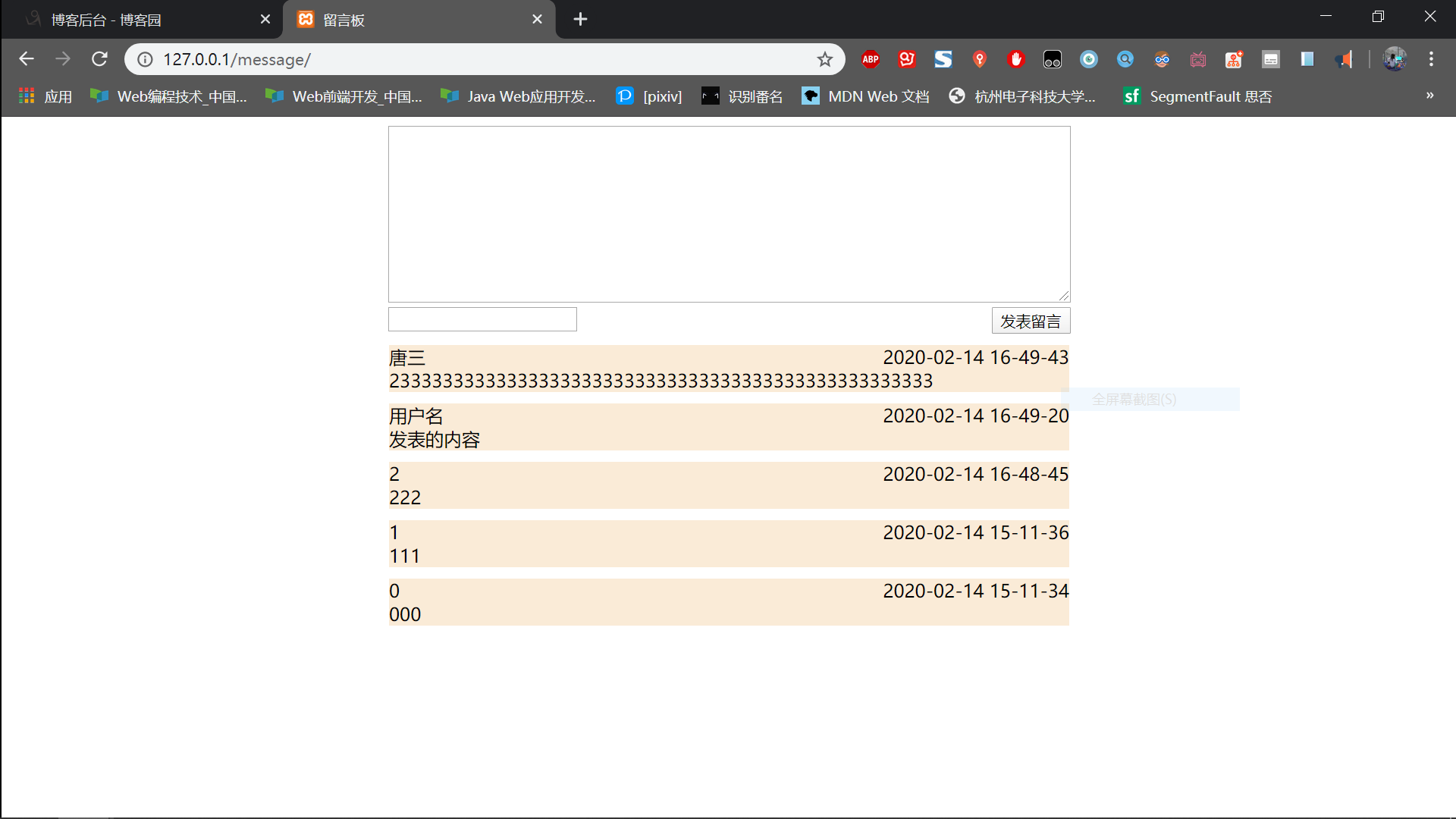Click the username input field below textarea
This screenshot has height=819, width=1456.
tap(482, 319)
